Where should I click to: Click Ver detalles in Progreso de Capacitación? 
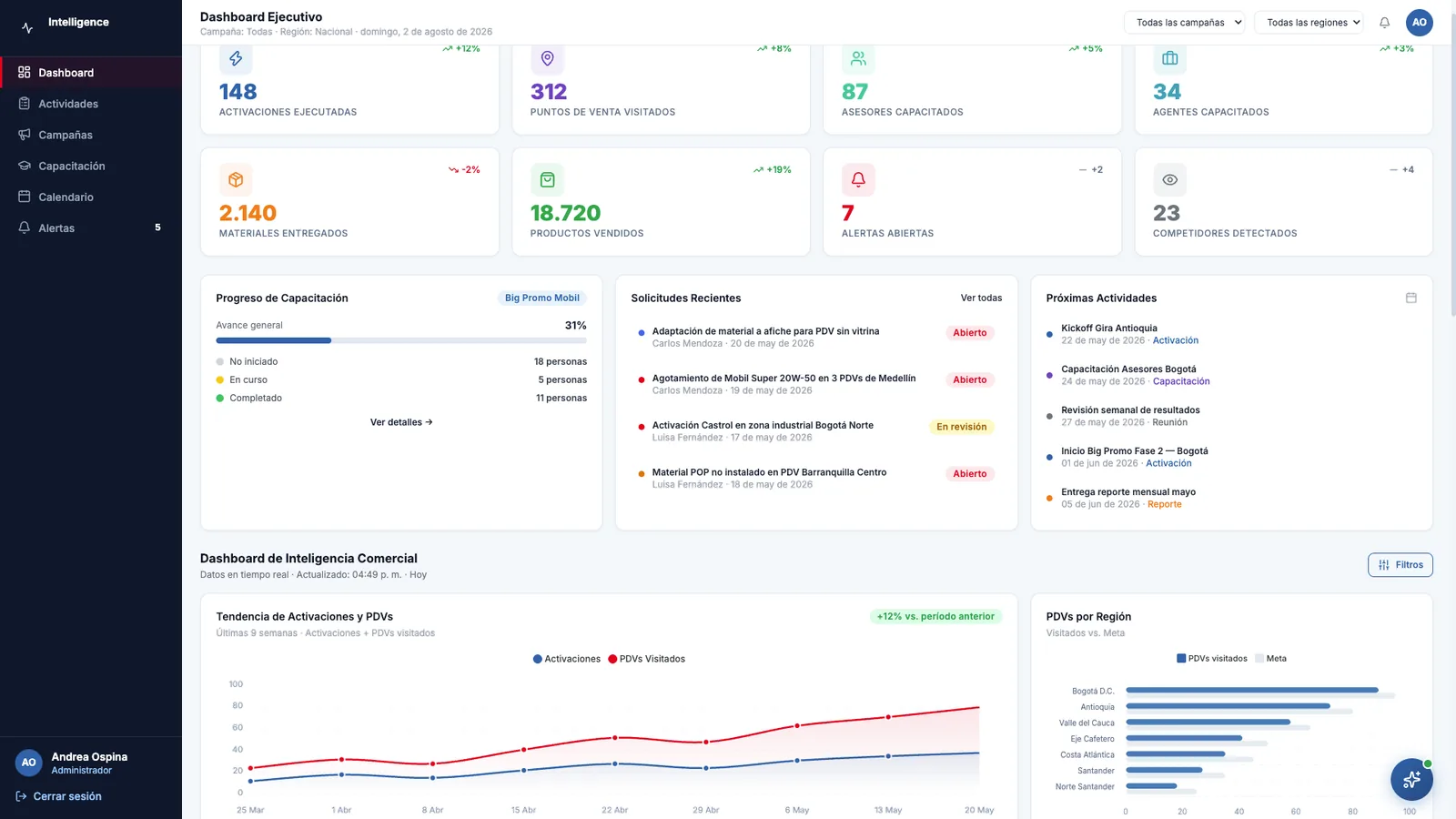(x=401, y=422)
